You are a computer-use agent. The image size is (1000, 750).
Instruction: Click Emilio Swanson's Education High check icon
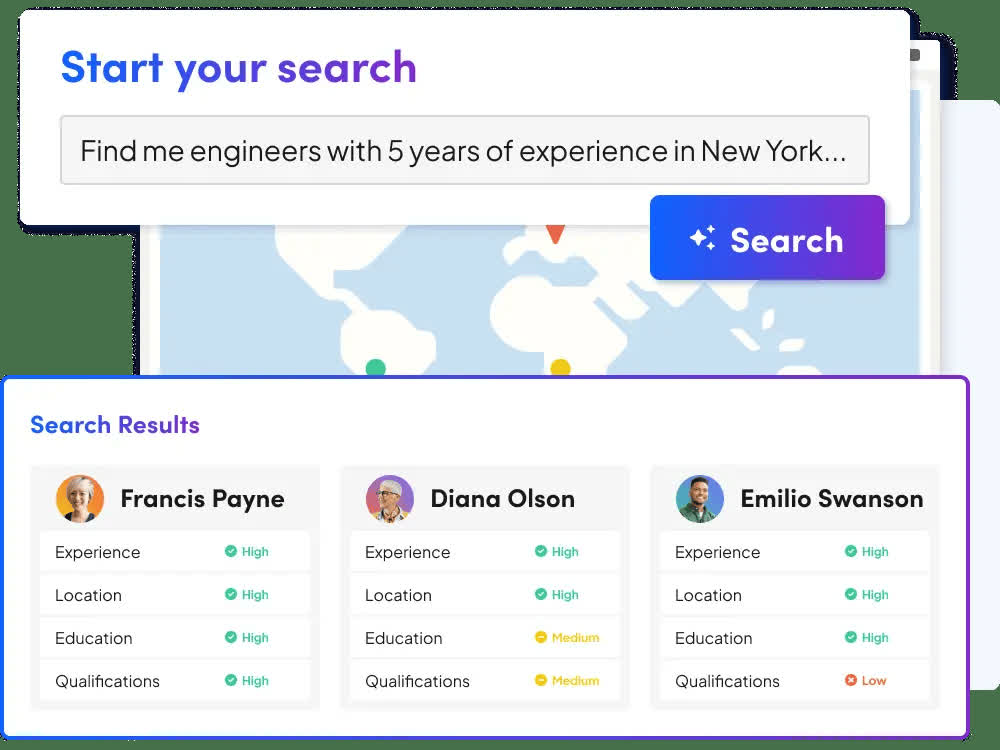(851, 637)
